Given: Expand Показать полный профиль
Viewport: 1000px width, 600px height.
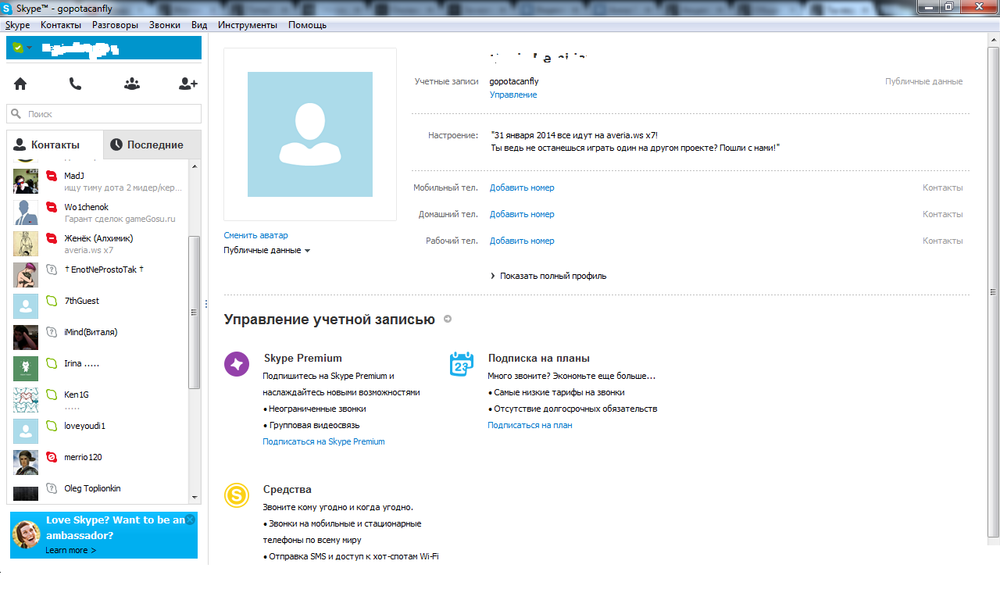Looking at the screenshot, I should (552, 276).
